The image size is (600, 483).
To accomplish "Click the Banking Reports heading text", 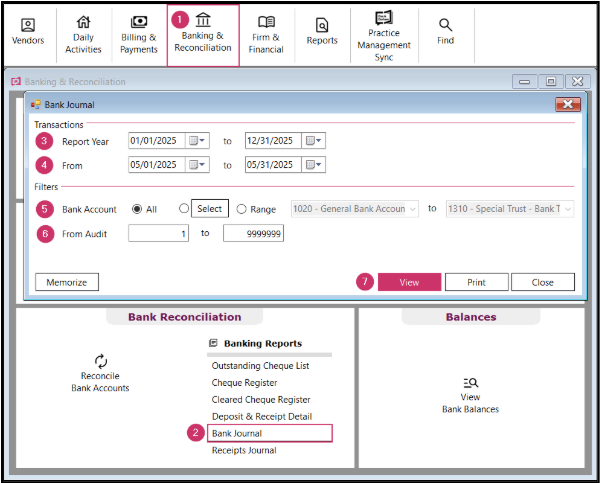I will pos(263,343).
